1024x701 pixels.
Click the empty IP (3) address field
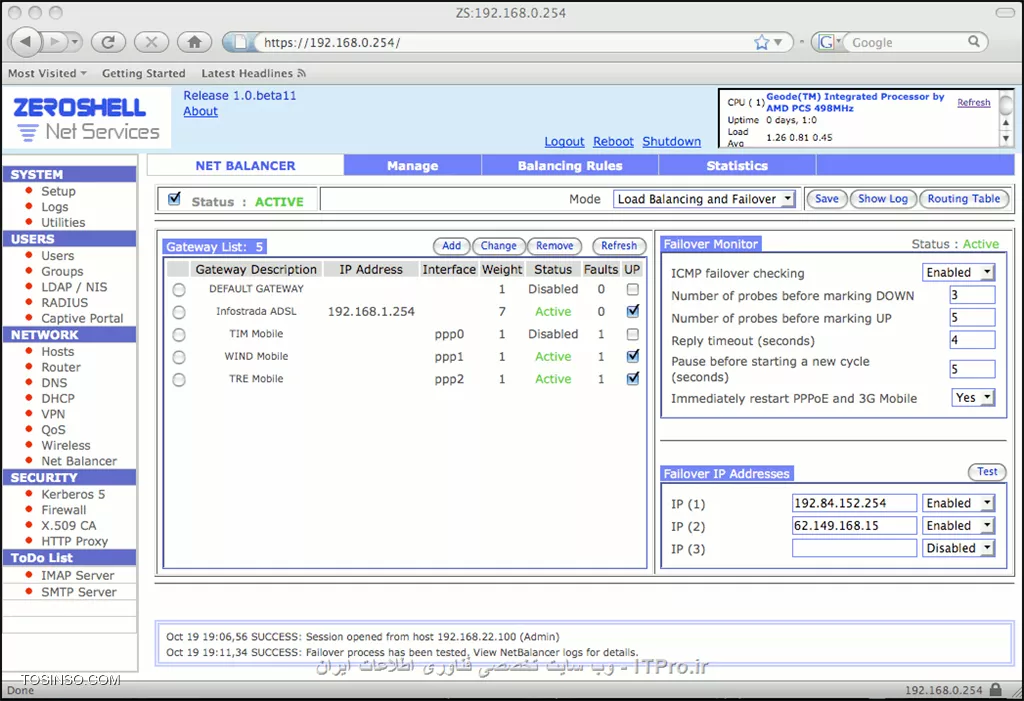(x=854, y=548)
